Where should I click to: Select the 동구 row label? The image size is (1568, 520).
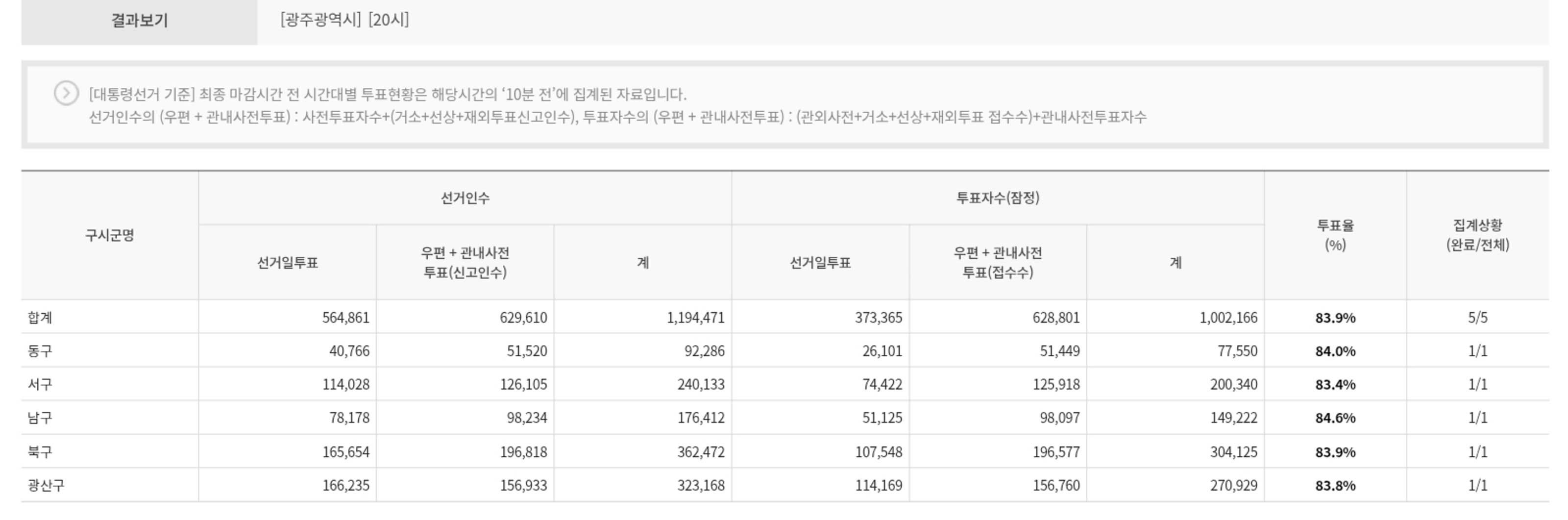point(40,351)
